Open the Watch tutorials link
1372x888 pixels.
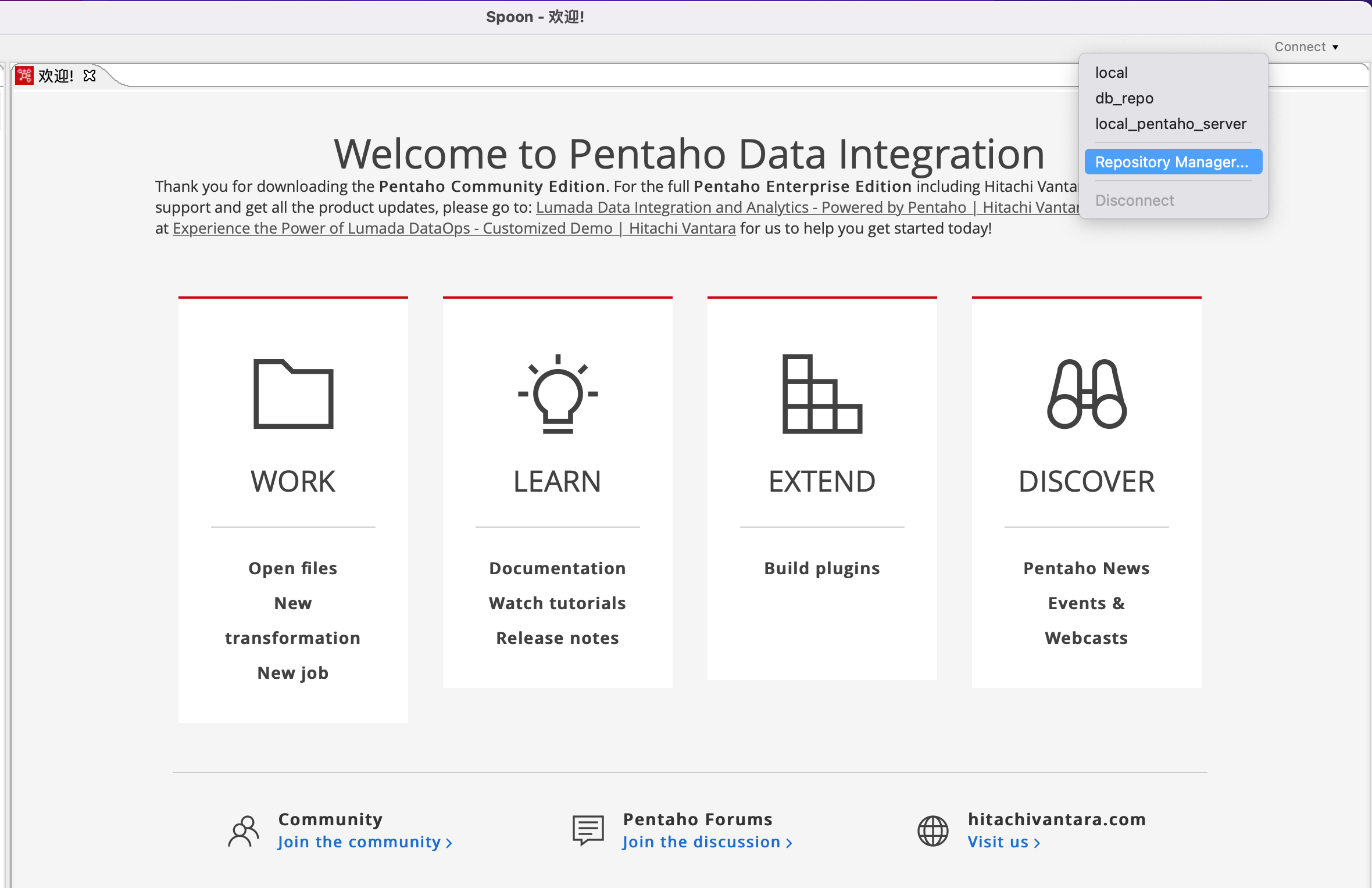[x=557, y=603]
